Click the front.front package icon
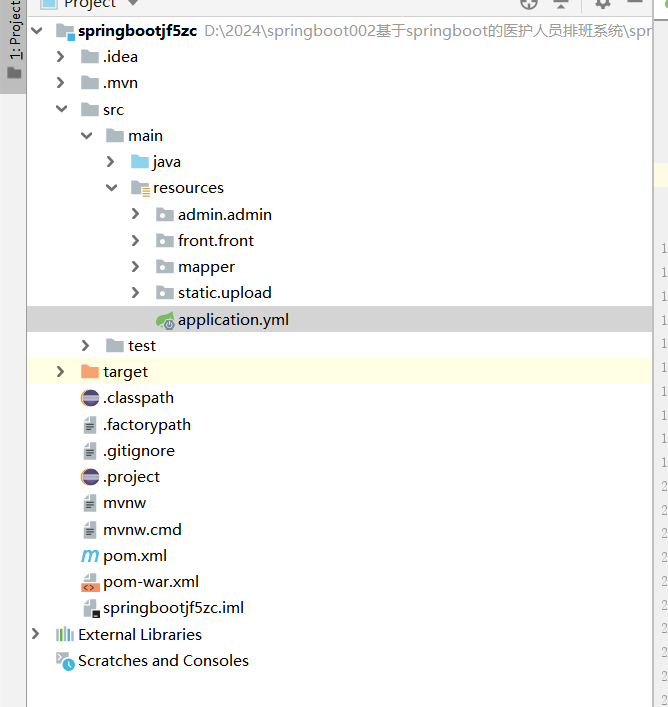The image size is (668, 707). tap(165, 241)
